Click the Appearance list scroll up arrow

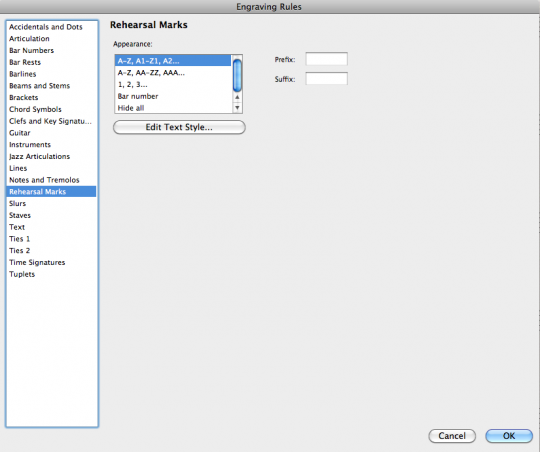click(x=237, y=97)
